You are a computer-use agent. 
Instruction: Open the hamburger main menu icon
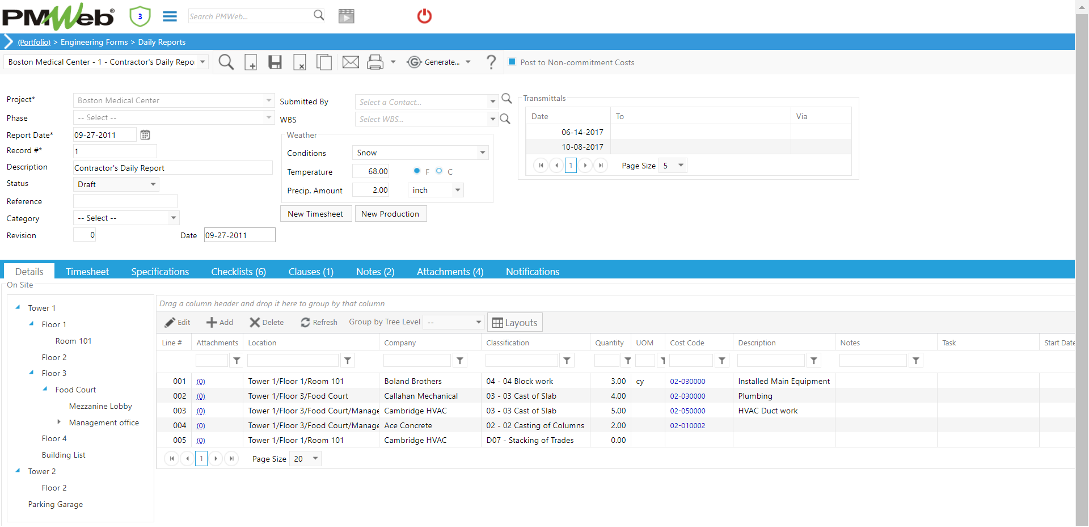[169, 15]
